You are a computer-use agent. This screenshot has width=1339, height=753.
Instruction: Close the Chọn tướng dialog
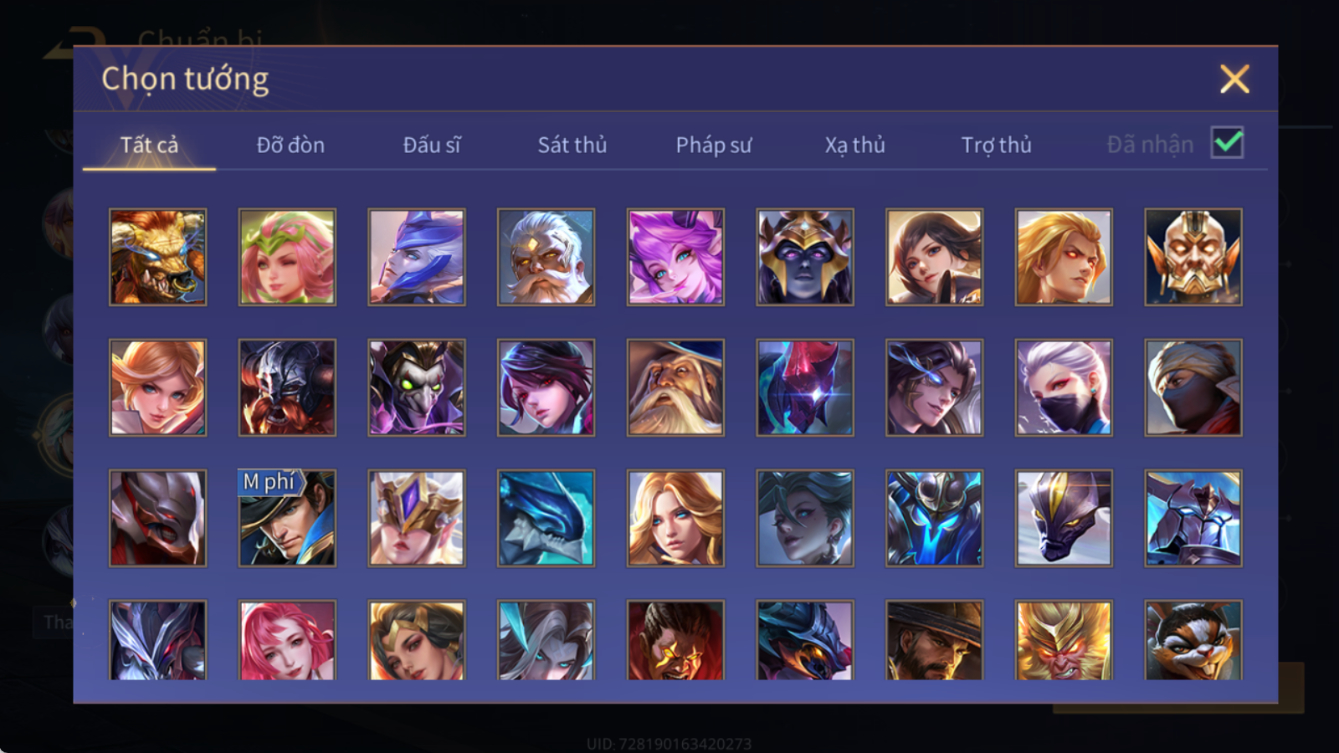click(x=1235, y=79)
